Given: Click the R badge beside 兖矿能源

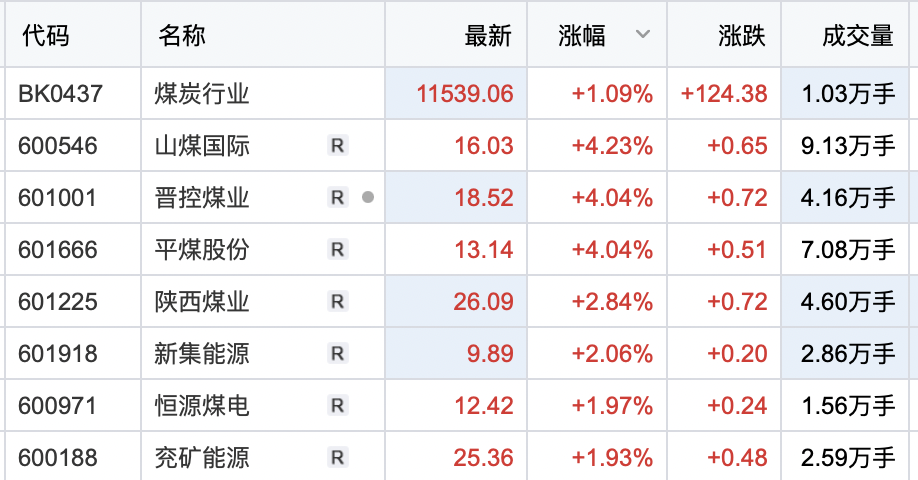Looking at the screenshot, I should [337, 458].
